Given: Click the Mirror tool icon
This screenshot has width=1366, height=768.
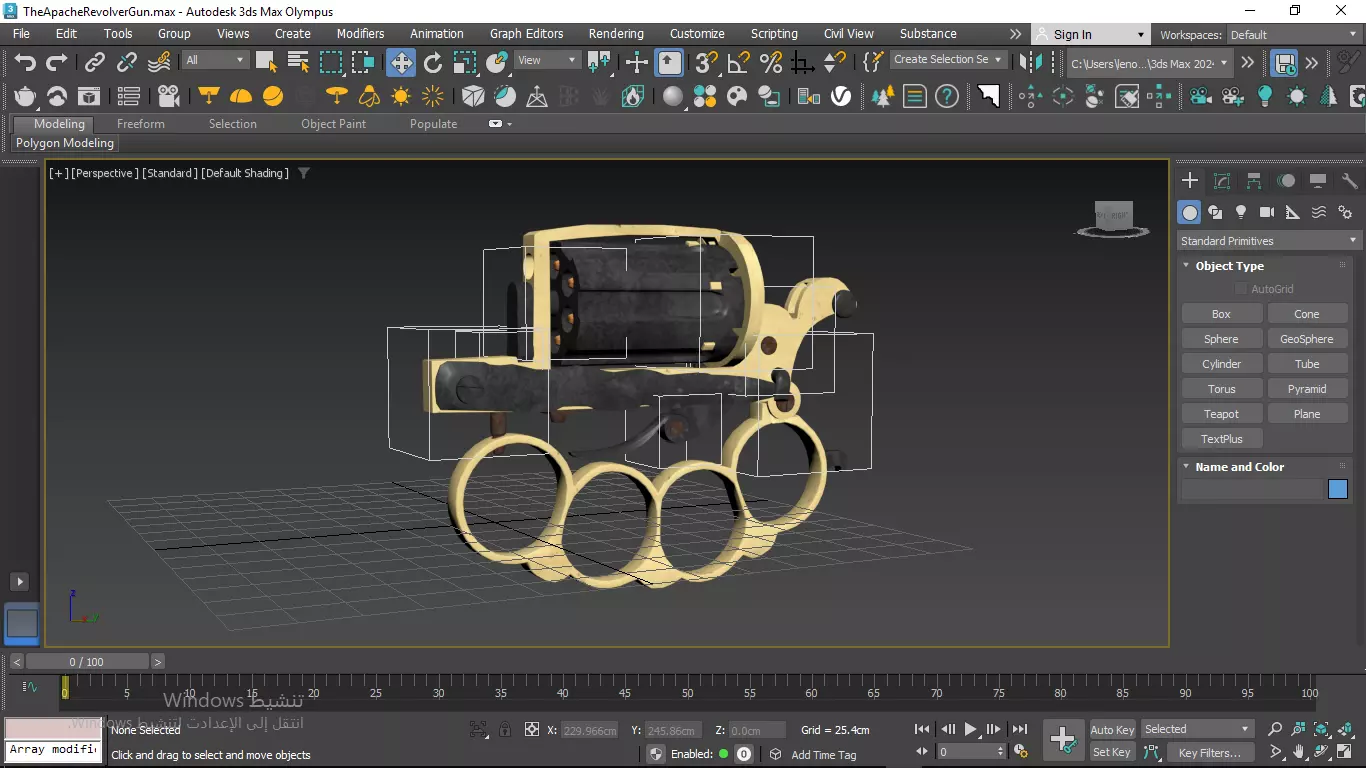Looking at the screenshot, I should coord(1031,63).
